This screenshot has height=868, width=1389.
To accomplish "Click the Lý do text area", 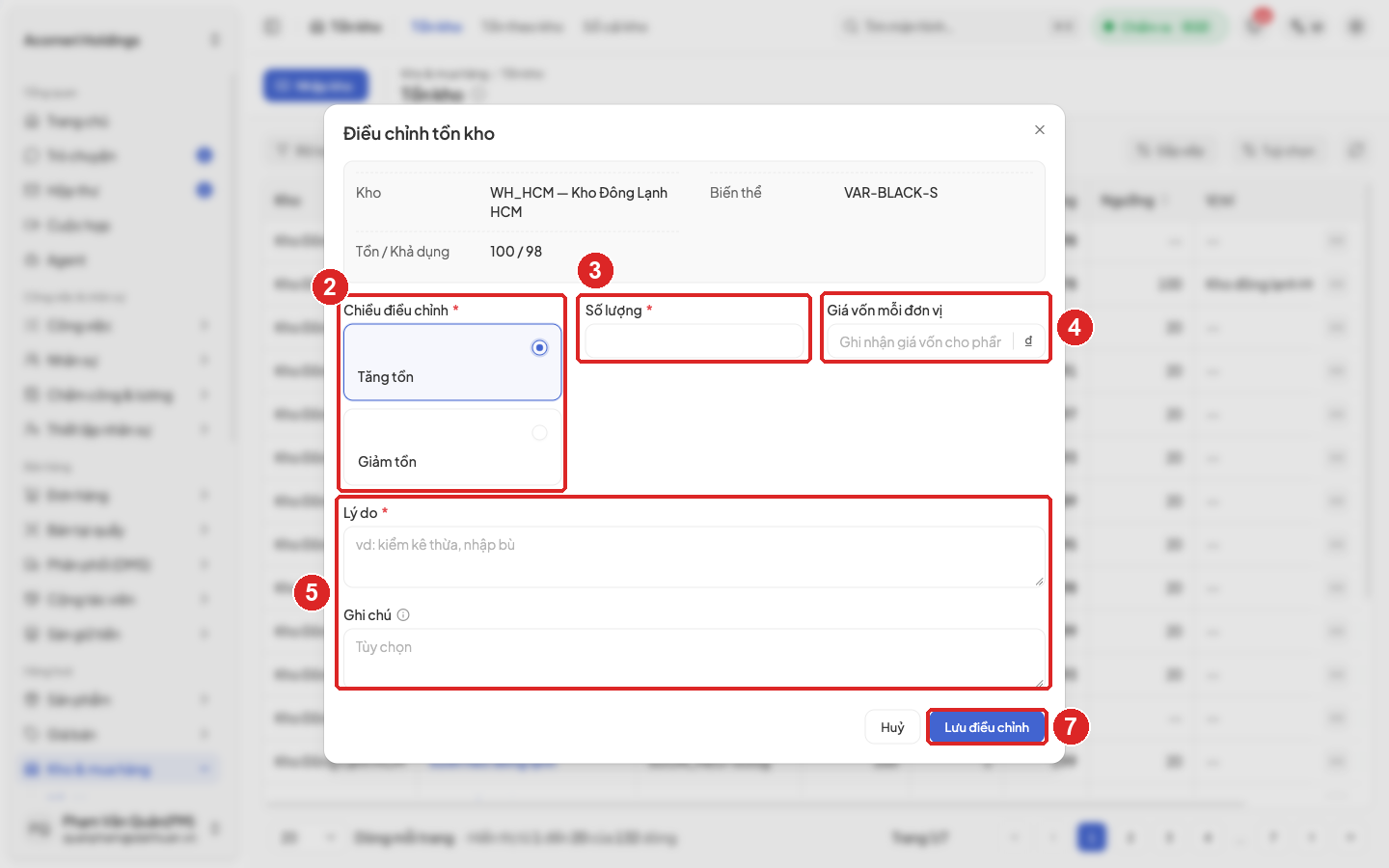I will click(694, 556).
